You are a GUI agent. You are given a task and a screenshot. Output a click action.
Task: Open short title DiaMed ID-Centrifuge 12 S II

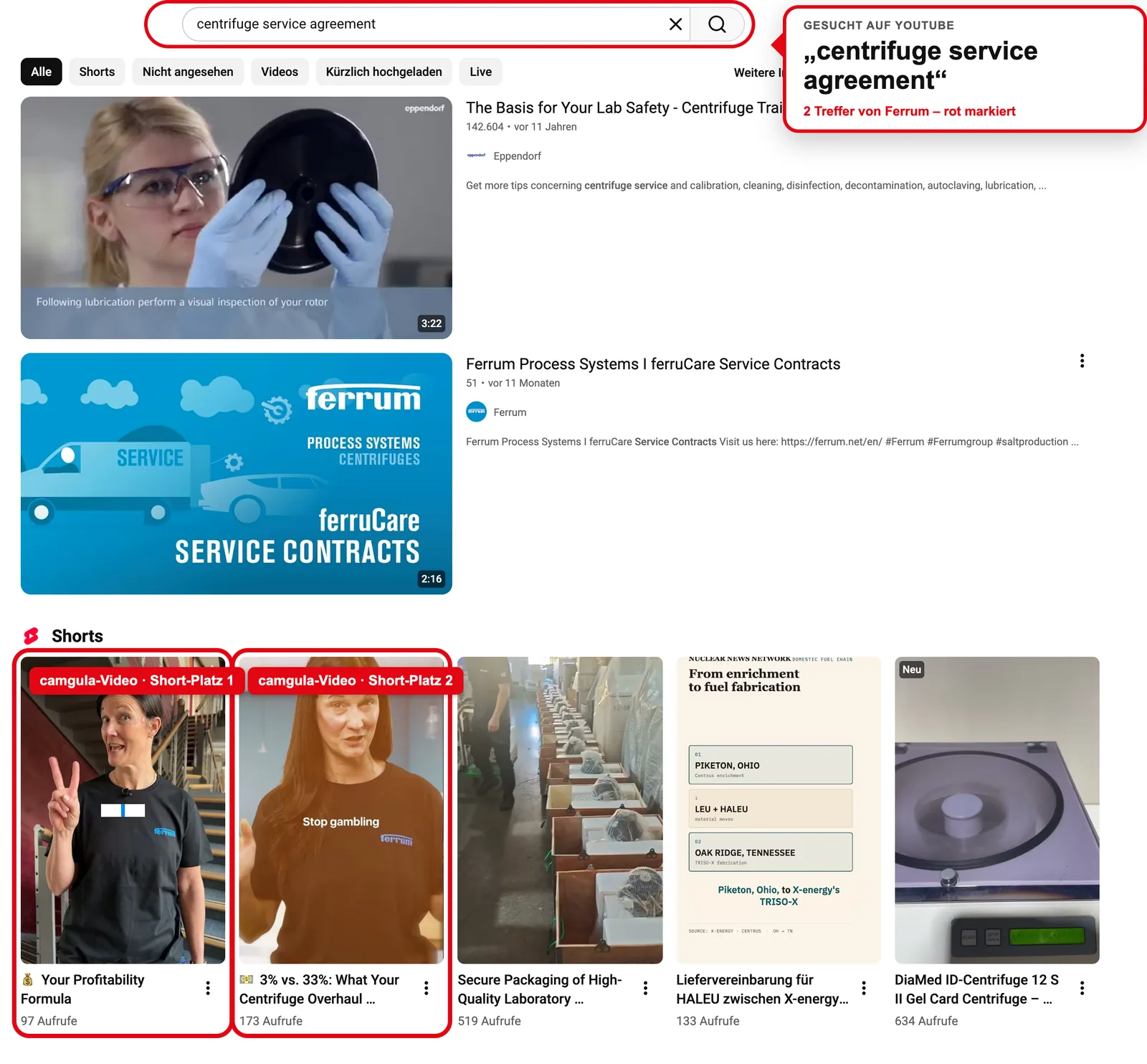click(976, 989)
